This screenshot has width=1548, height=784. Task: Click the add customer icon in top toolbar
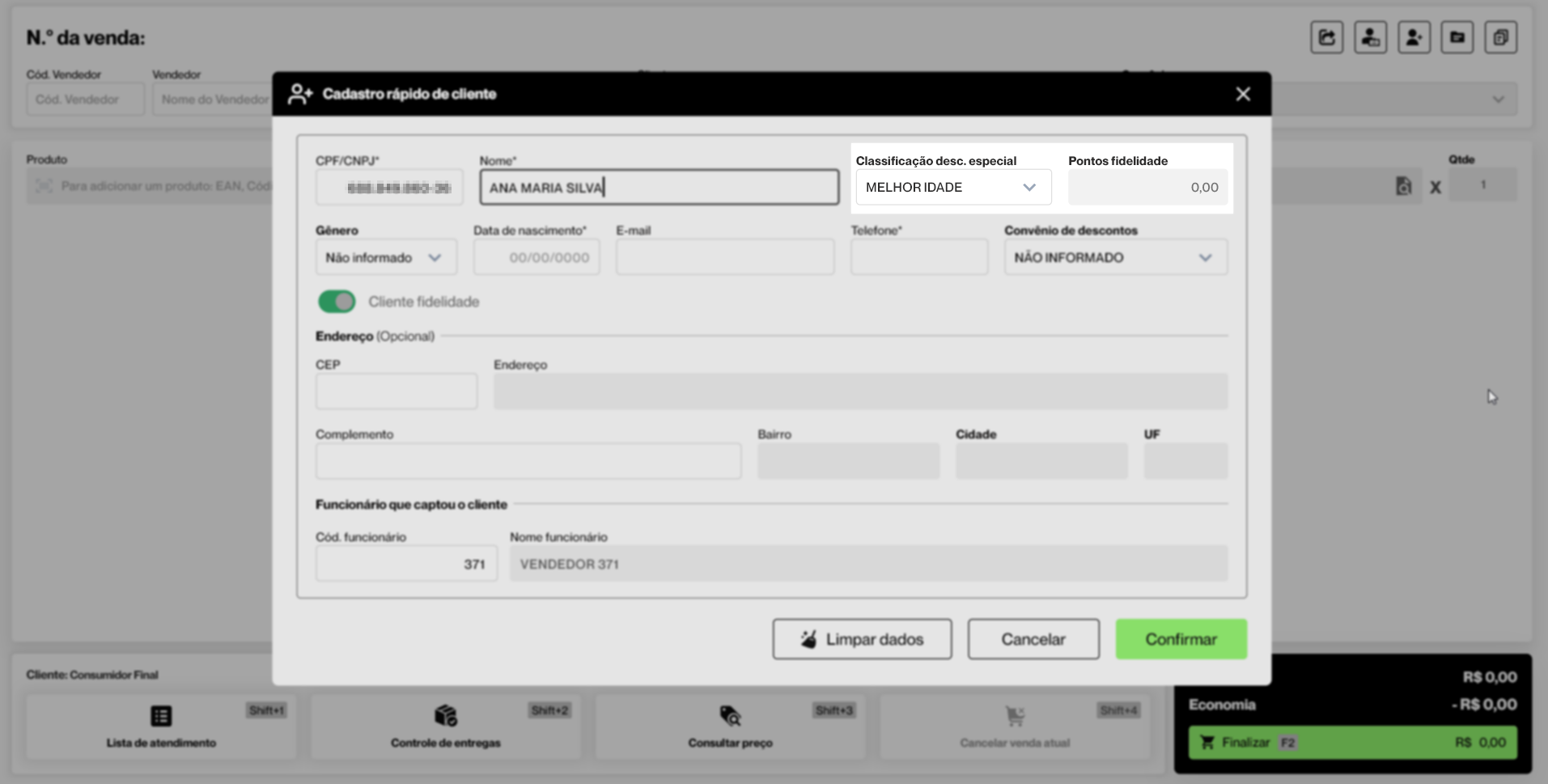point(1413,37)
